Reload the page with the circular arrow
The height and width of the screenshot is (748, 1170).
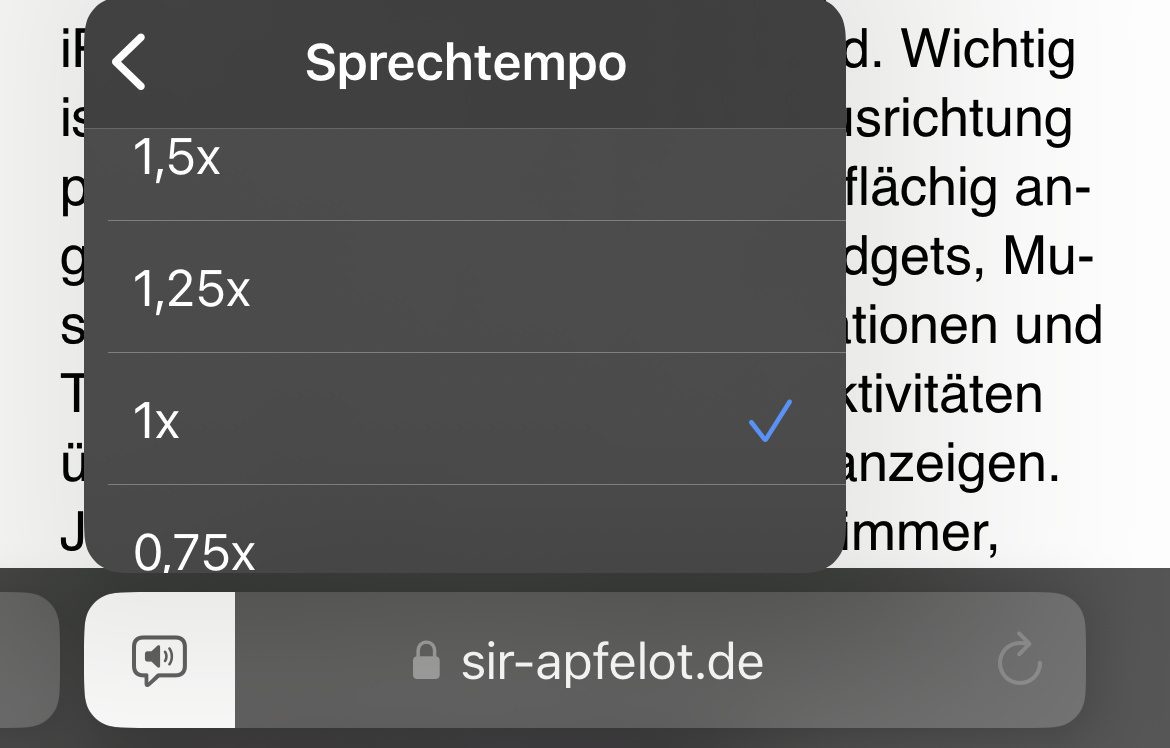1020,661
